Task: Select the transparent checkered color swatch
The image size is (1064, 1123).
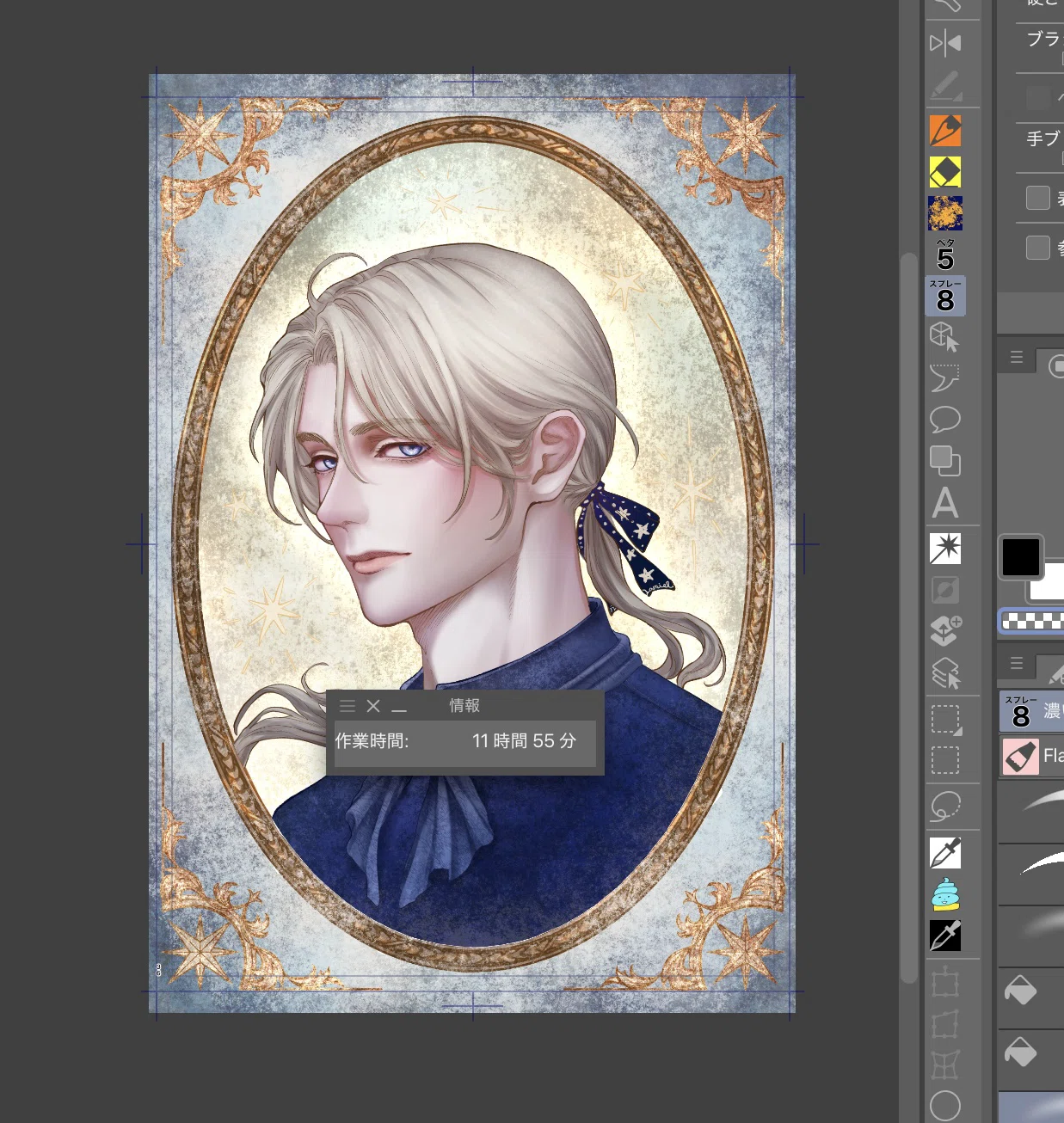Action: [x=1032, y=621]
